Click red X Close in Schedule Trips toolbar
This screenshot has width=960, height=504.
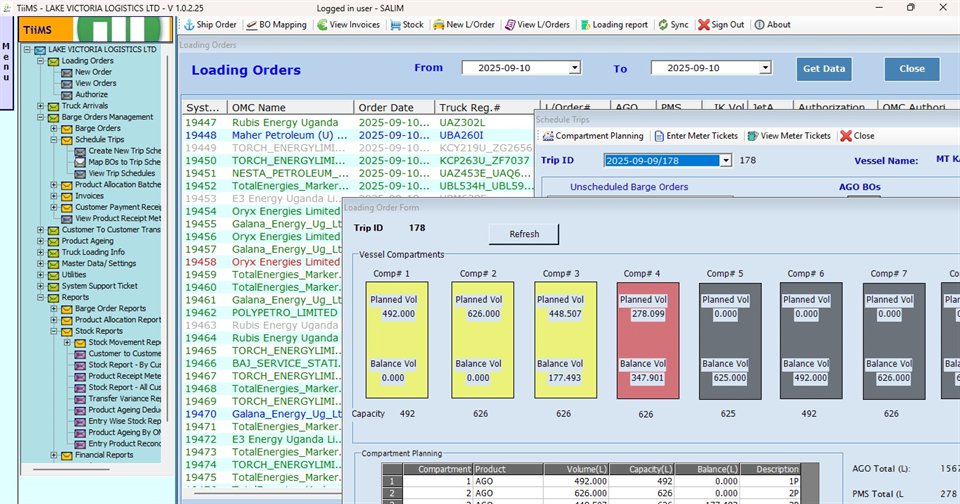846,135
